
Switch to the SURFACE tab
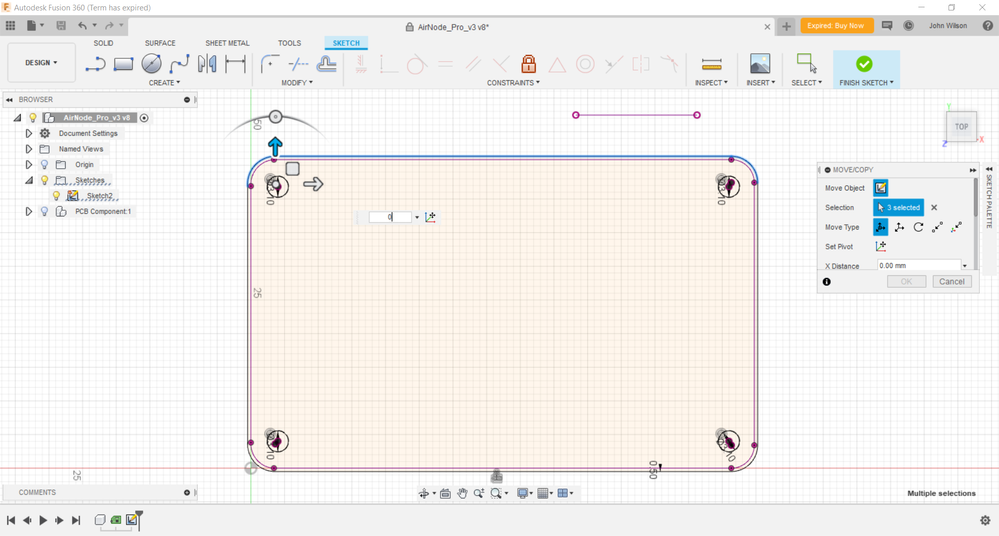pyautogui.click(x=160, y=43)
